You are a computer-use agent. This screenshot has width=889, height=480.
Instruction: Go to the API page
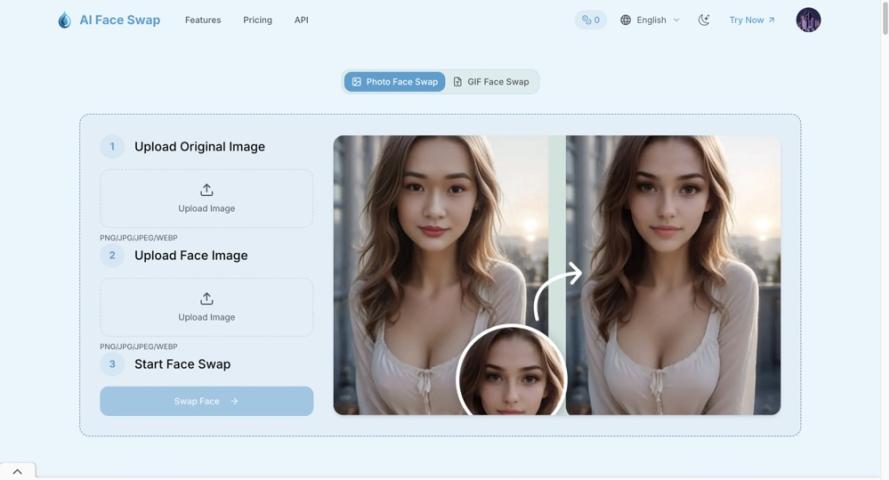click(x=301, y=20)
